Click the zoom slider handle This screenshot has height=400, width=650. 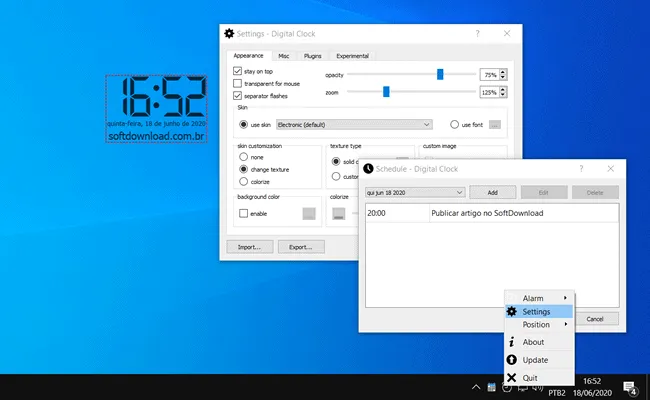[x=386, y=92]
